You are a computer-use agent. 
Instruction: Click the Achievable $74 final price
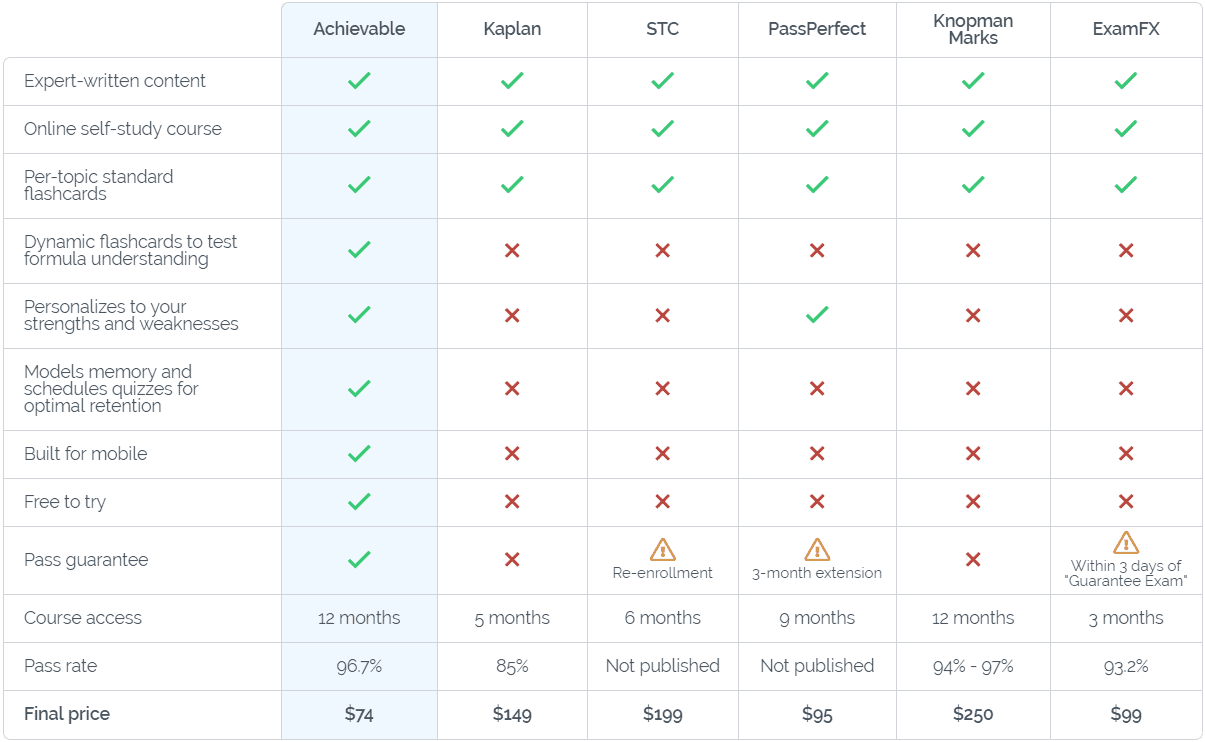(x=359, y=714)
